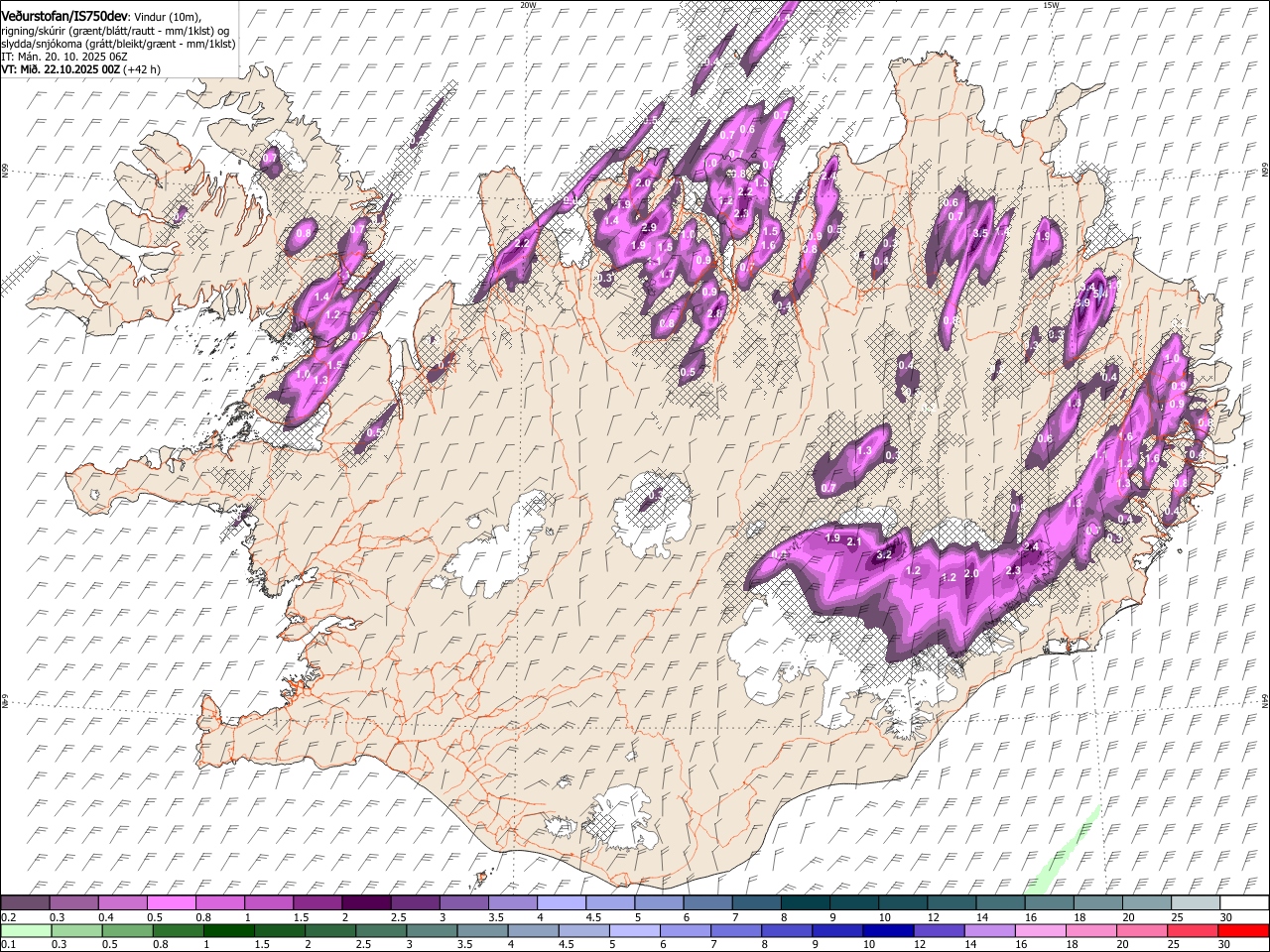Click the initial time line 'IT: Mán. 20. 10. 2025 06Z'
1270x952 pixels.
click(x=63, y=57)
